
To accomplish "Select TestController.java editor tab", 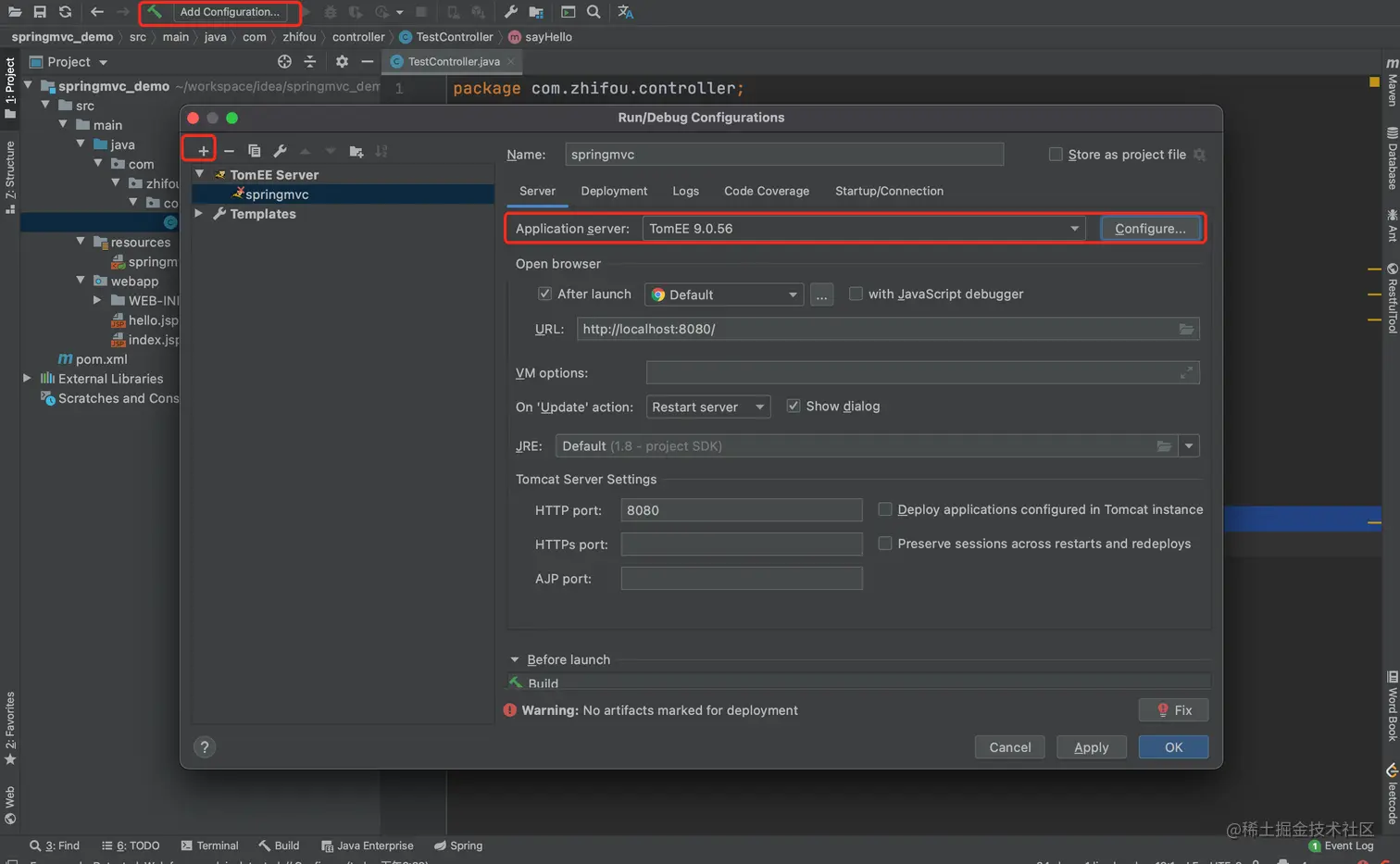I will 453,61.
